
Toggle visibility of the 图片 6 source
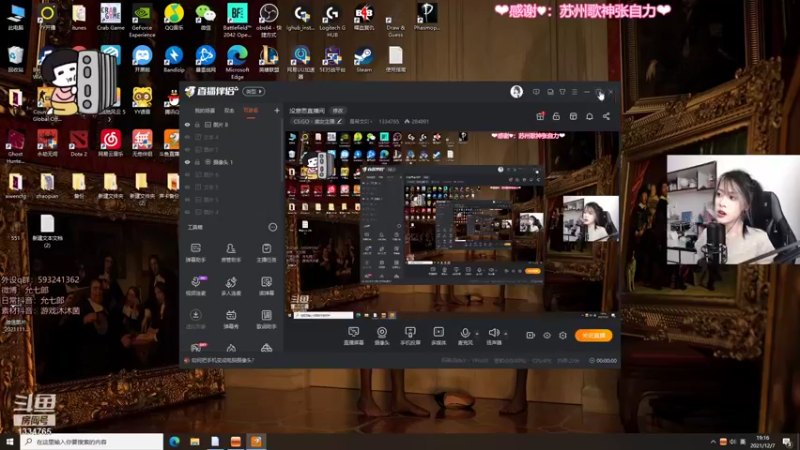187,174
